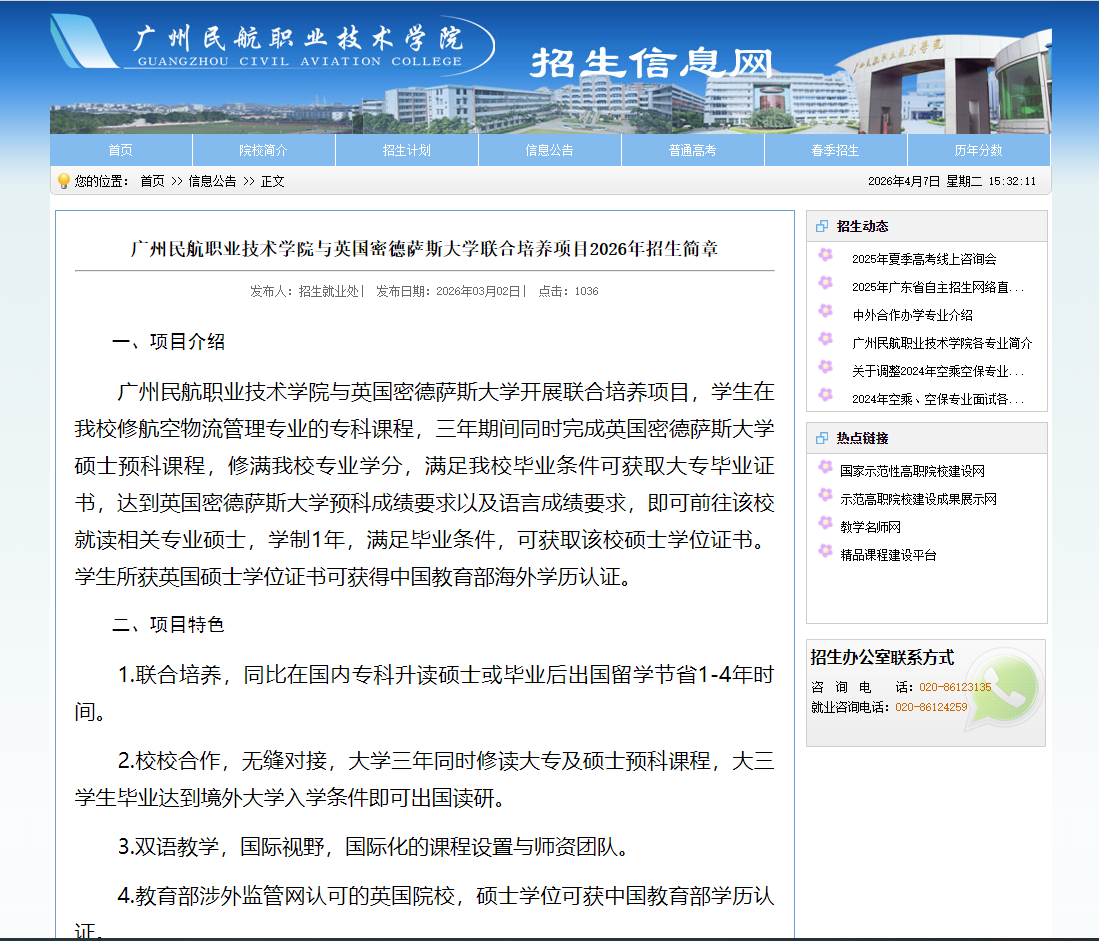This screenshot has width=1099, height=941.
Task: Open the 历年分数 menu item
Action: coord(978,148)
